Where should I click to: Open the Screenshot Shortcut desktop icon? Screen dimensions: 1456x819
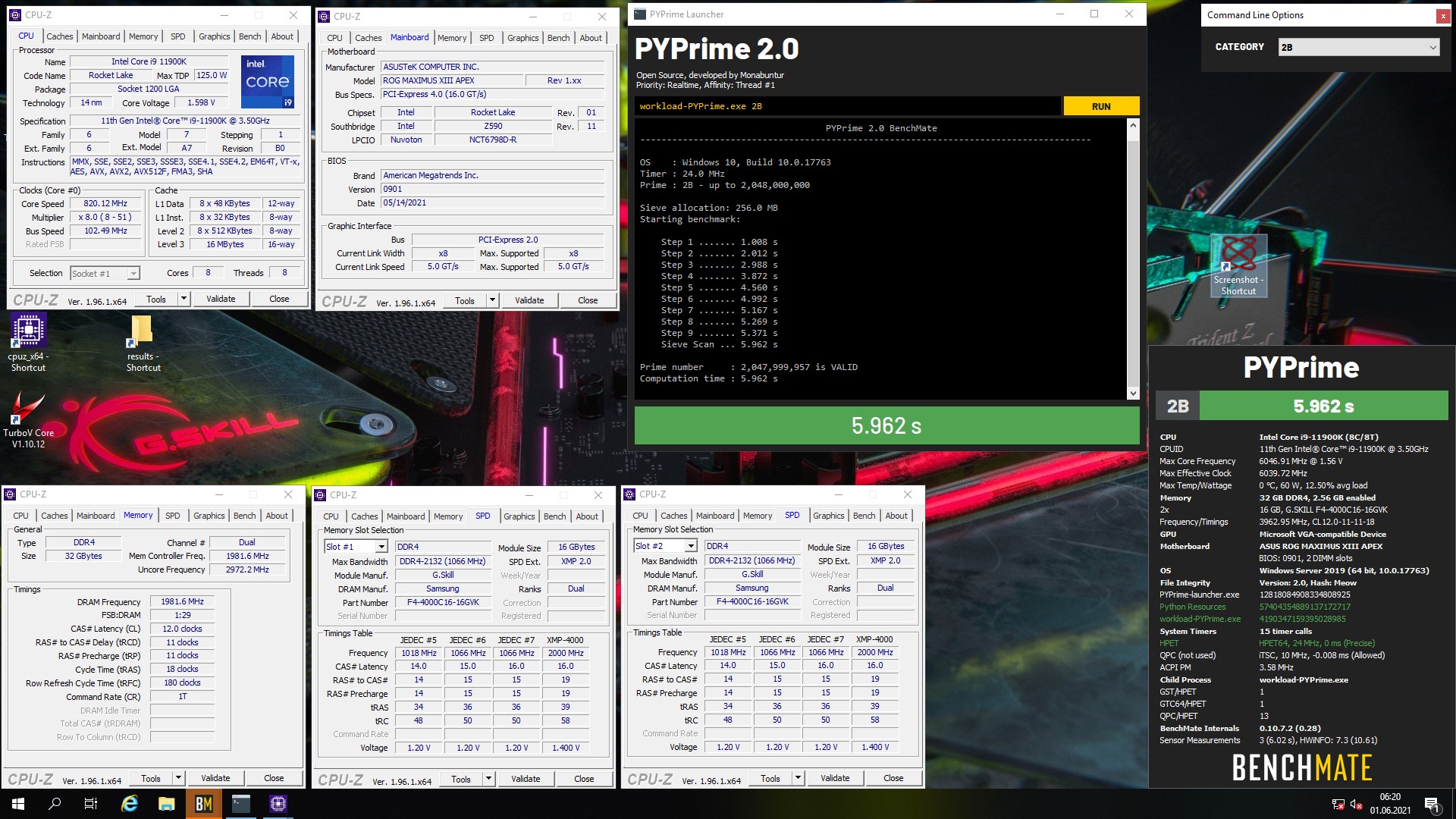click(x=1238, y=265)
